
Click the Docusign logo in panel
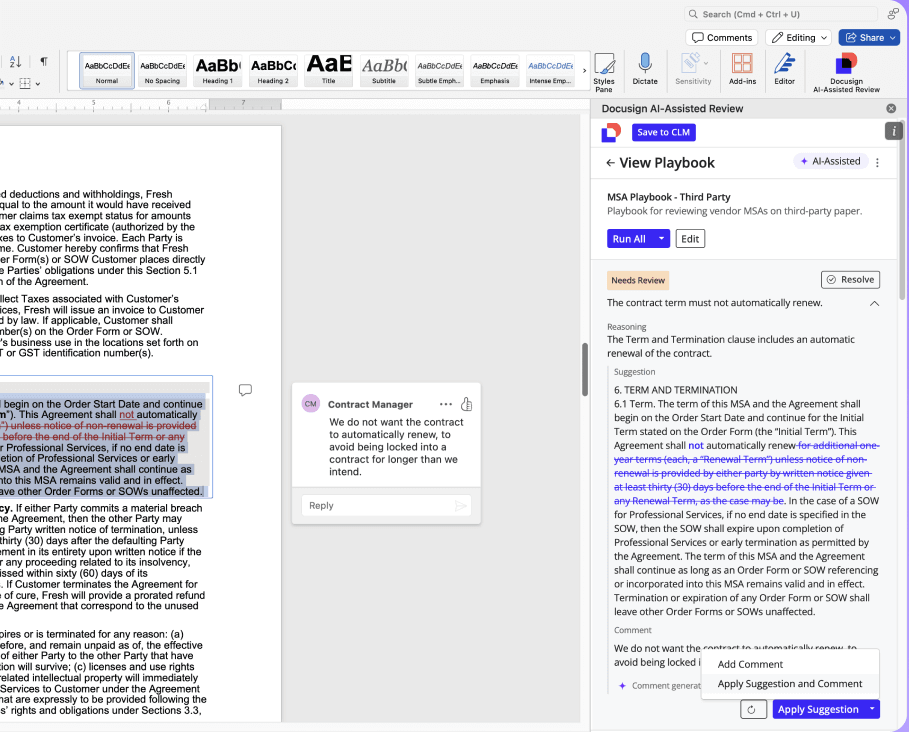pos(611,132)
